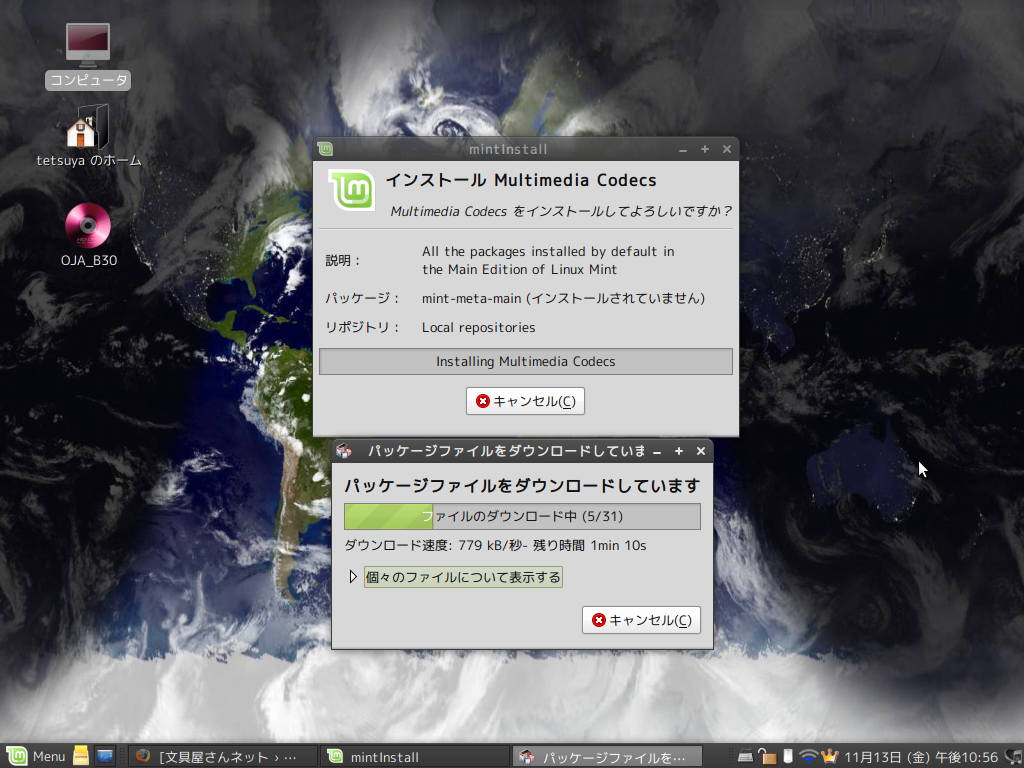1024x768 pixels.
Task: Click the description text about Main Edition packages
Action: (548, 261)
